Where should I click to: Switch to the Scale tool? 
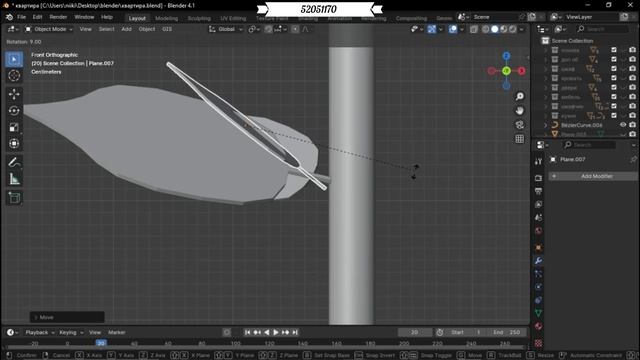click(14, 127)
